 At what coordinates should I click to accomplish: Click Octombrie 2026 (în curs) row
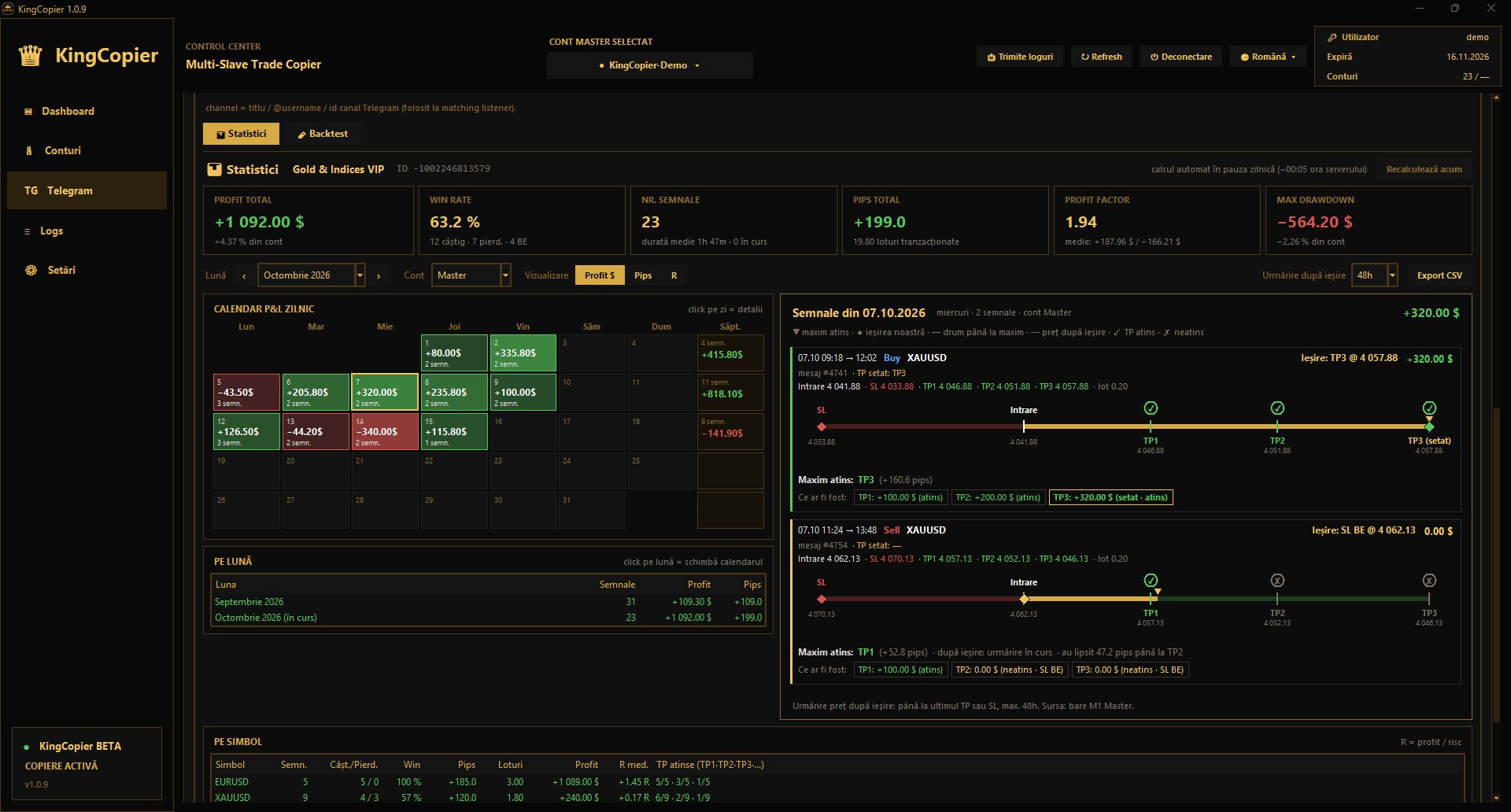[x=488, y=618]
